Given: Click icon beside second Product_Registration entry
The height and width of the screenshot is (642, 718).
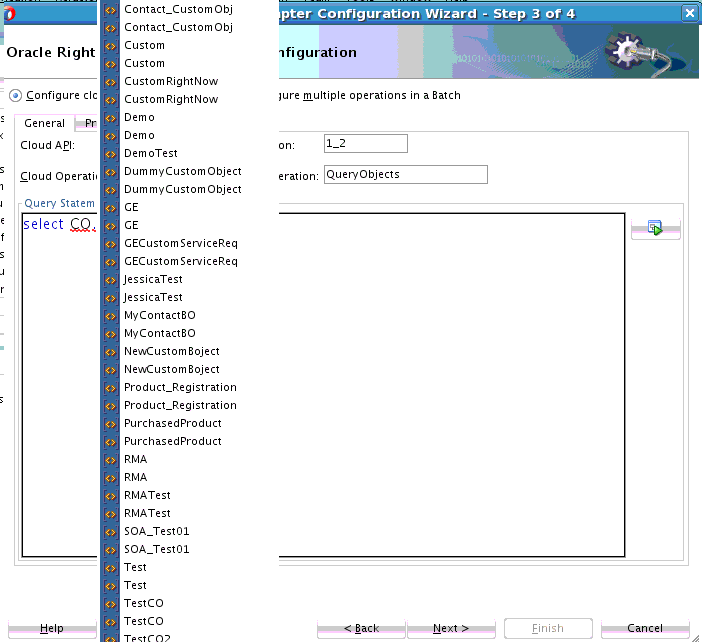Looking at the screenshot, I should pyautogui.click(x=111, y=406).
